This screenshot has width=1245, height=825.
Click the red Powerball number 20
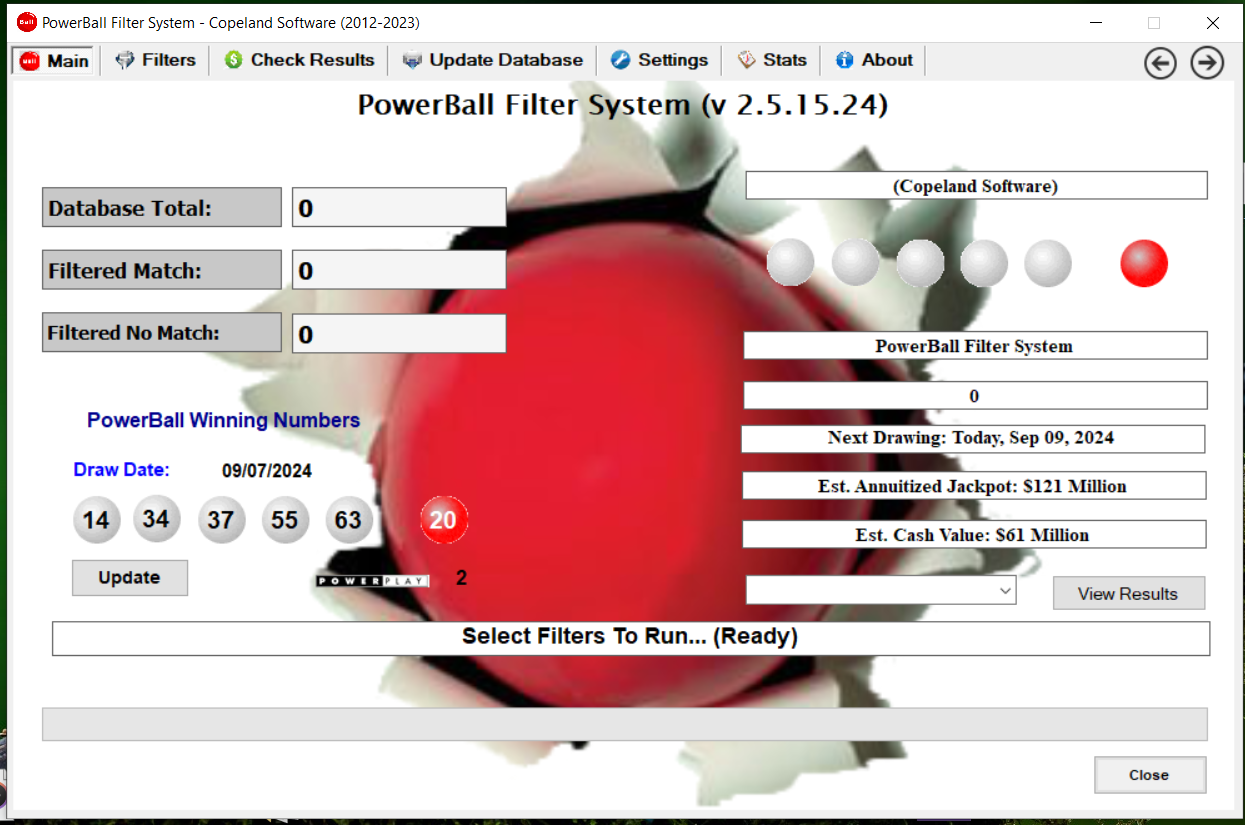coord(443,520)
